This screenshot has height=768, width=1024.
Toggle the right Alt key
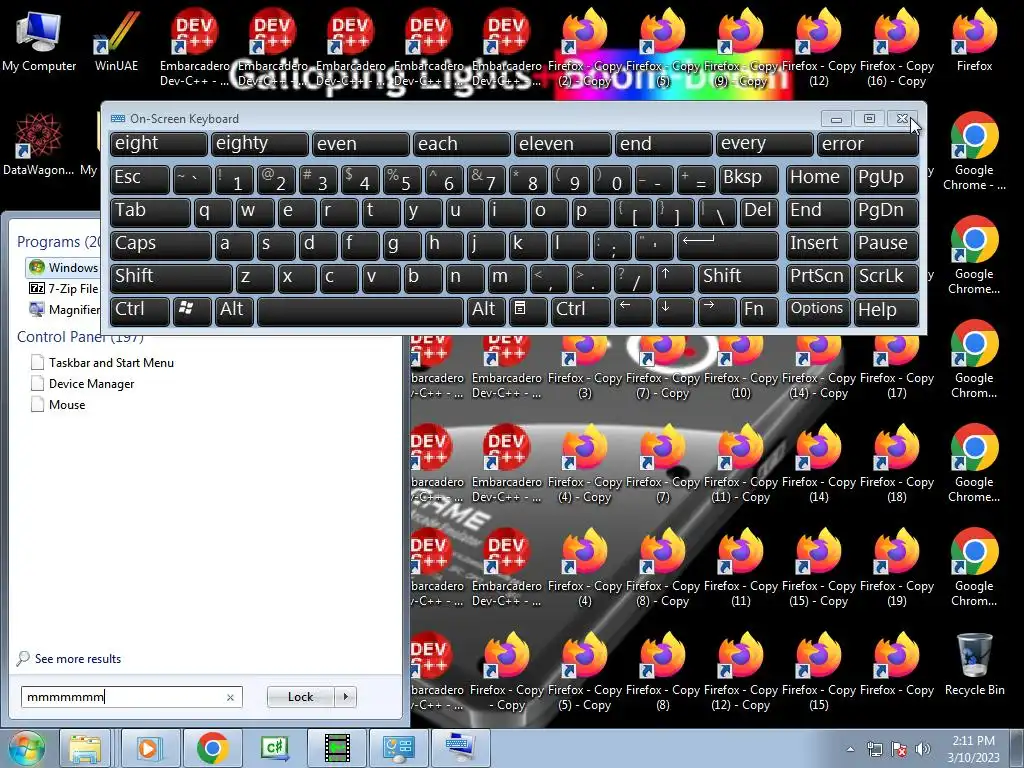(486, 311)
